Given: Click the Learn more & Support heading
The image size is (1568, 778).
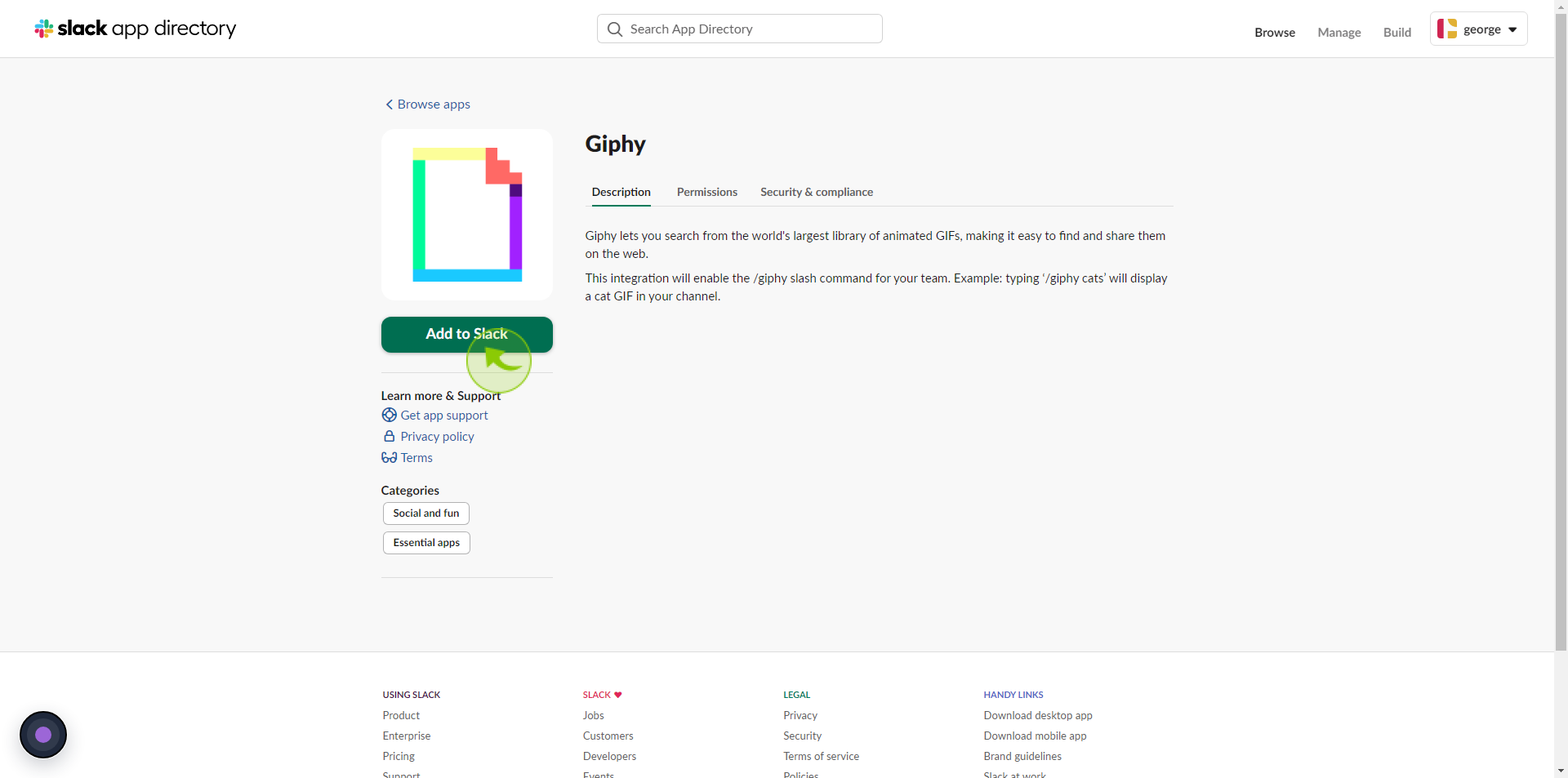Looking at the screenshot, I should (441, 395).
